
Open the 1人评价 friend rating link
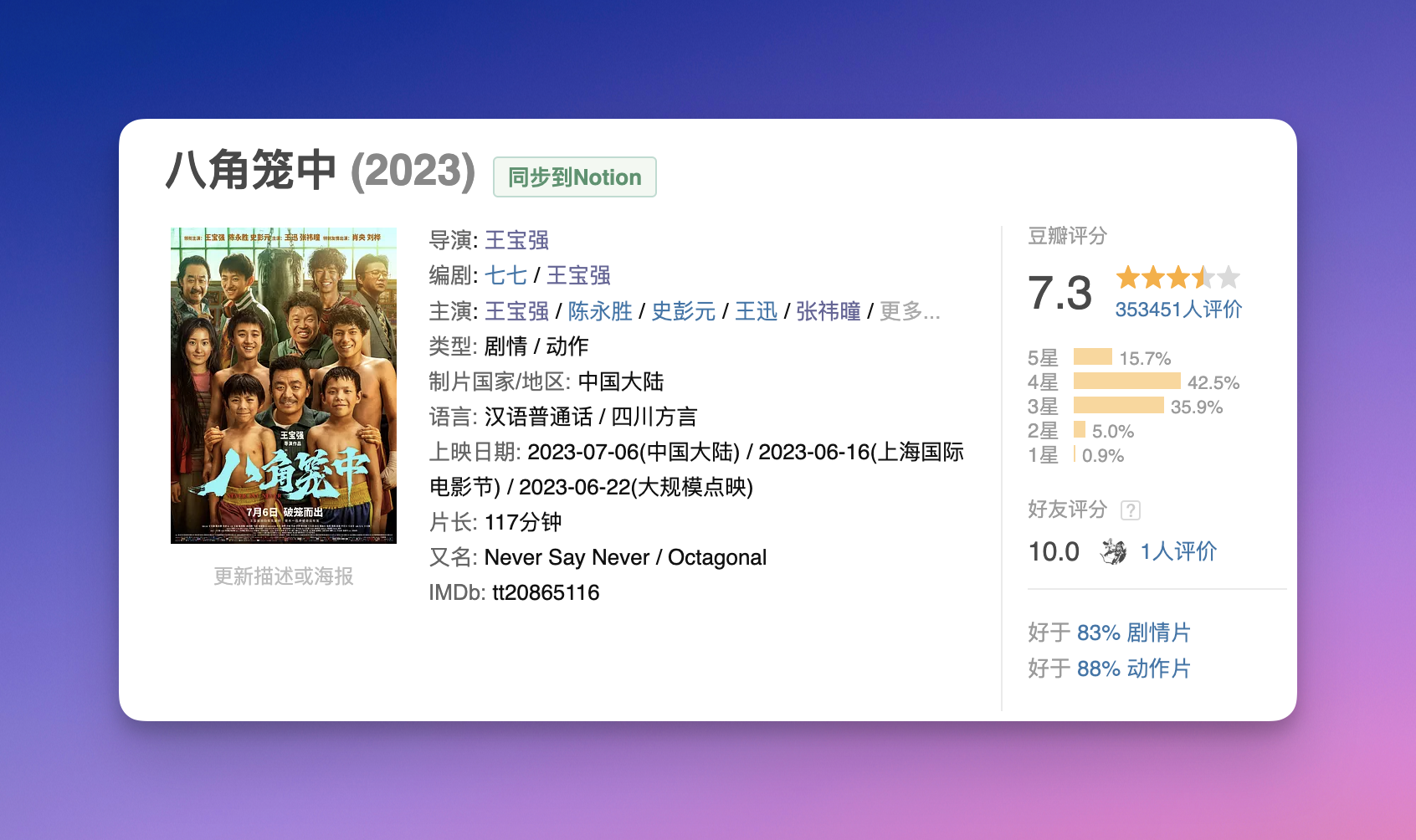point(1178,551)
